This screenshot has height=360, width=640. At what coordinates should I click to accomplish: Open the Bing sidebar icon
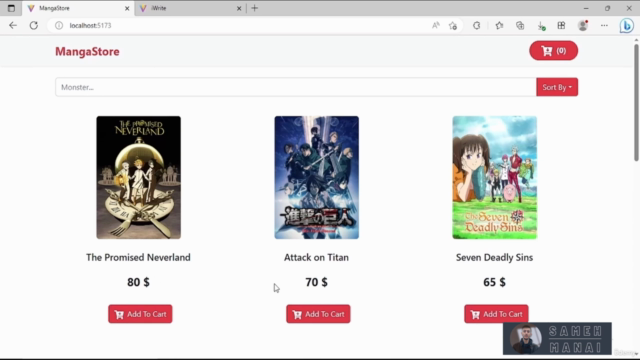click(x=627, y=26)
